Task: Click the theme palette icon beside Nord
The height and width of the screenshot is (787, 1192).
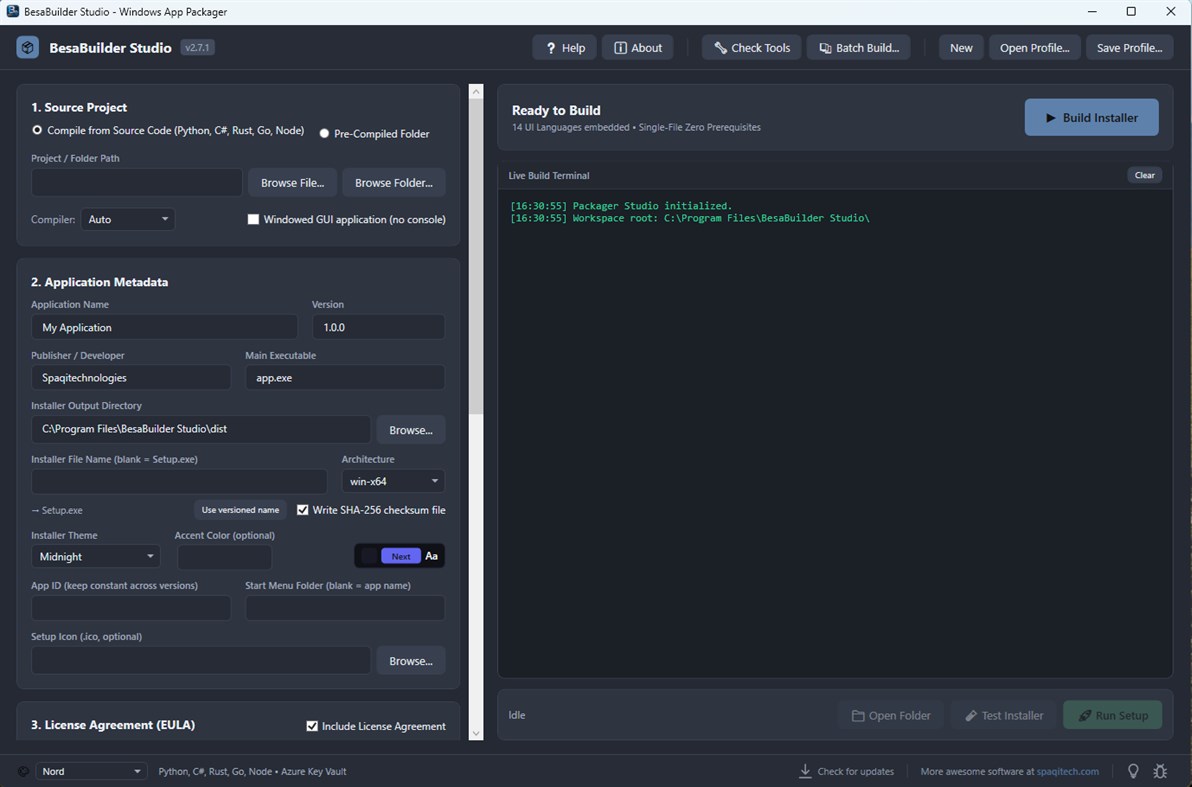Action: [24, 771]
